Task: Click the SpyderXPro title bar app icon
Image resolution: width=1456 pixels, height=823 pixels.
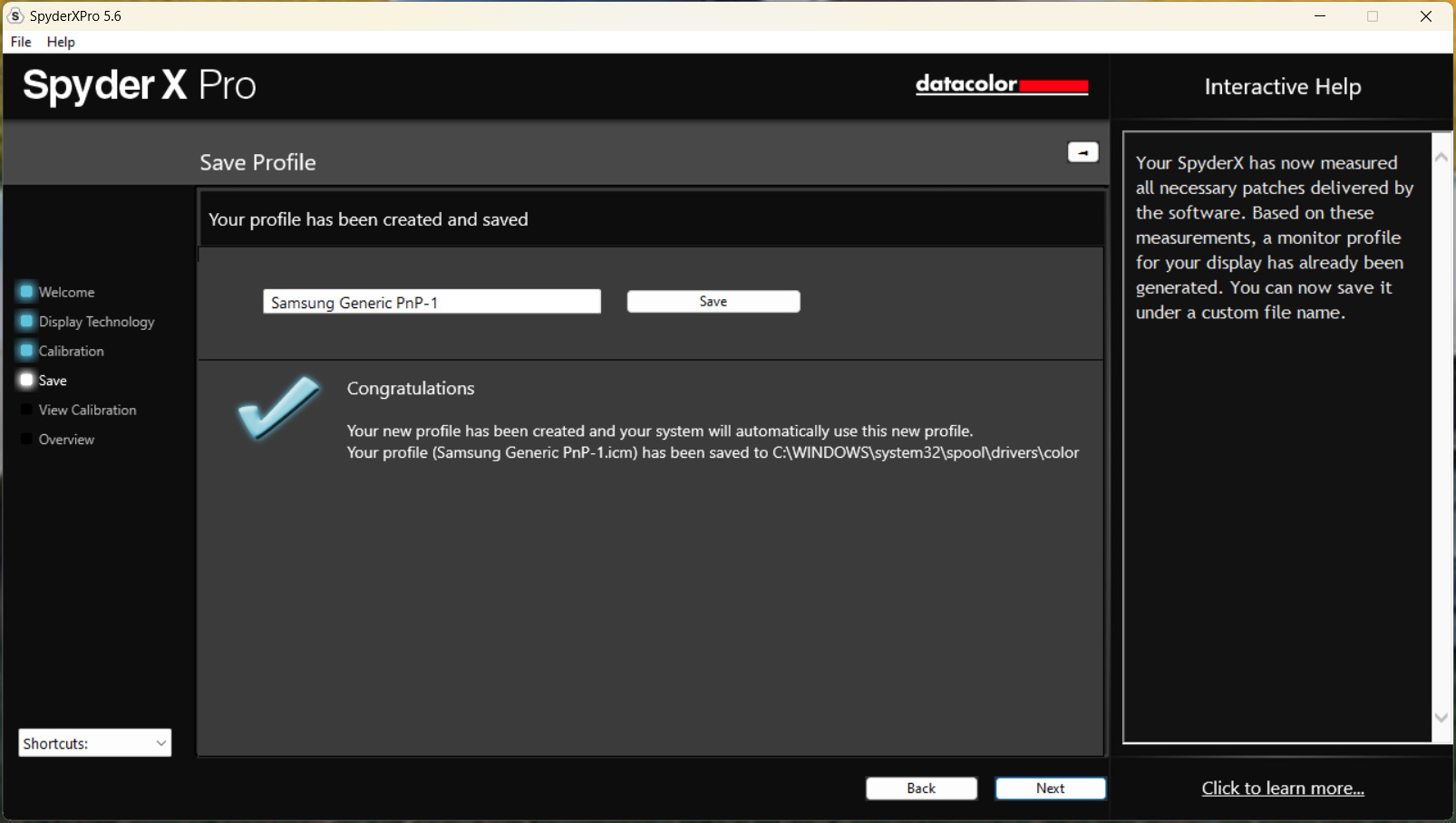Action: click(x=15, y=16)
